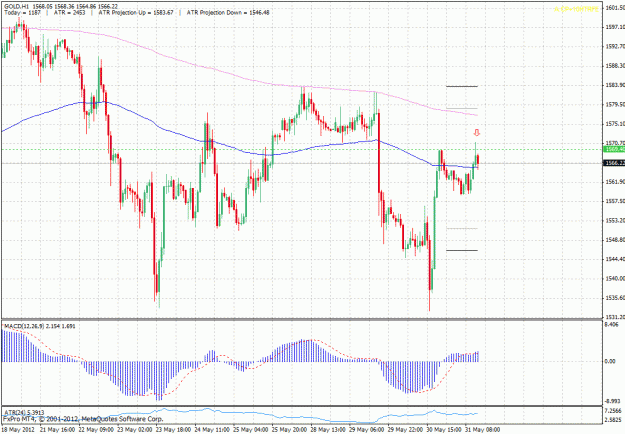Image resolution: width=625 pixels, height=434 pixels.
Task: Click the Today = 1187 readout
Action: click(x=22, y=13)
